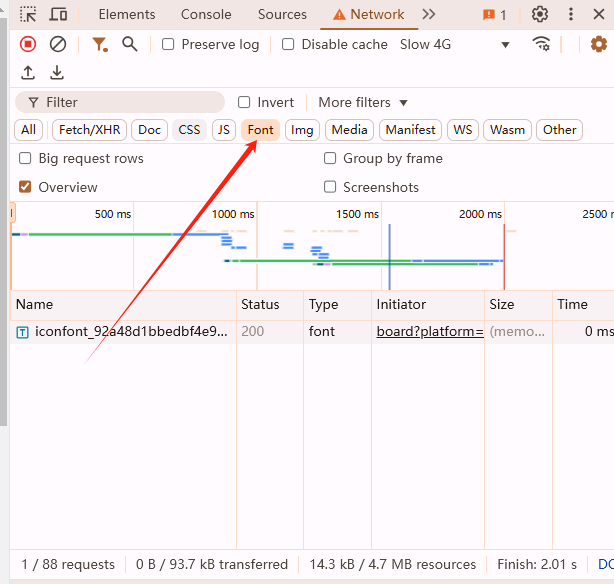Image resolution: width=614 pixels, height=584 pixels.
Task: Enable Screenshots checkbox
Action: tap(330, 187)
